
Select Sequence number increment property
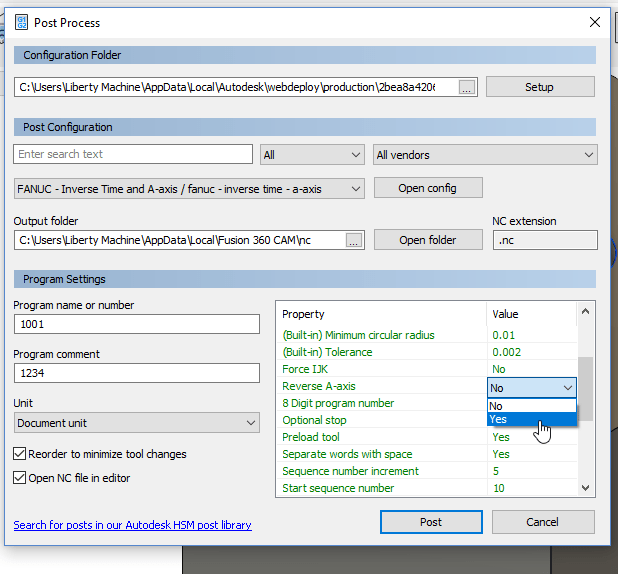coord(350,471)
